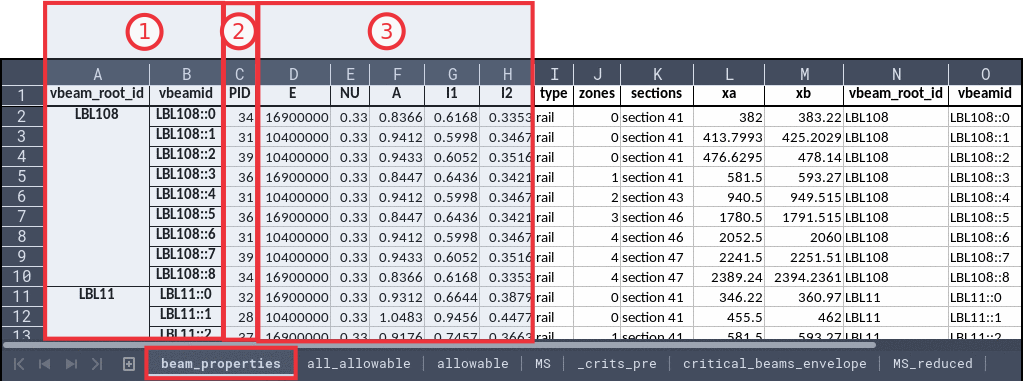Select column A header
Image resolution: width=1023 pixels, height=381 pixels.
click(x=98, y=74)
